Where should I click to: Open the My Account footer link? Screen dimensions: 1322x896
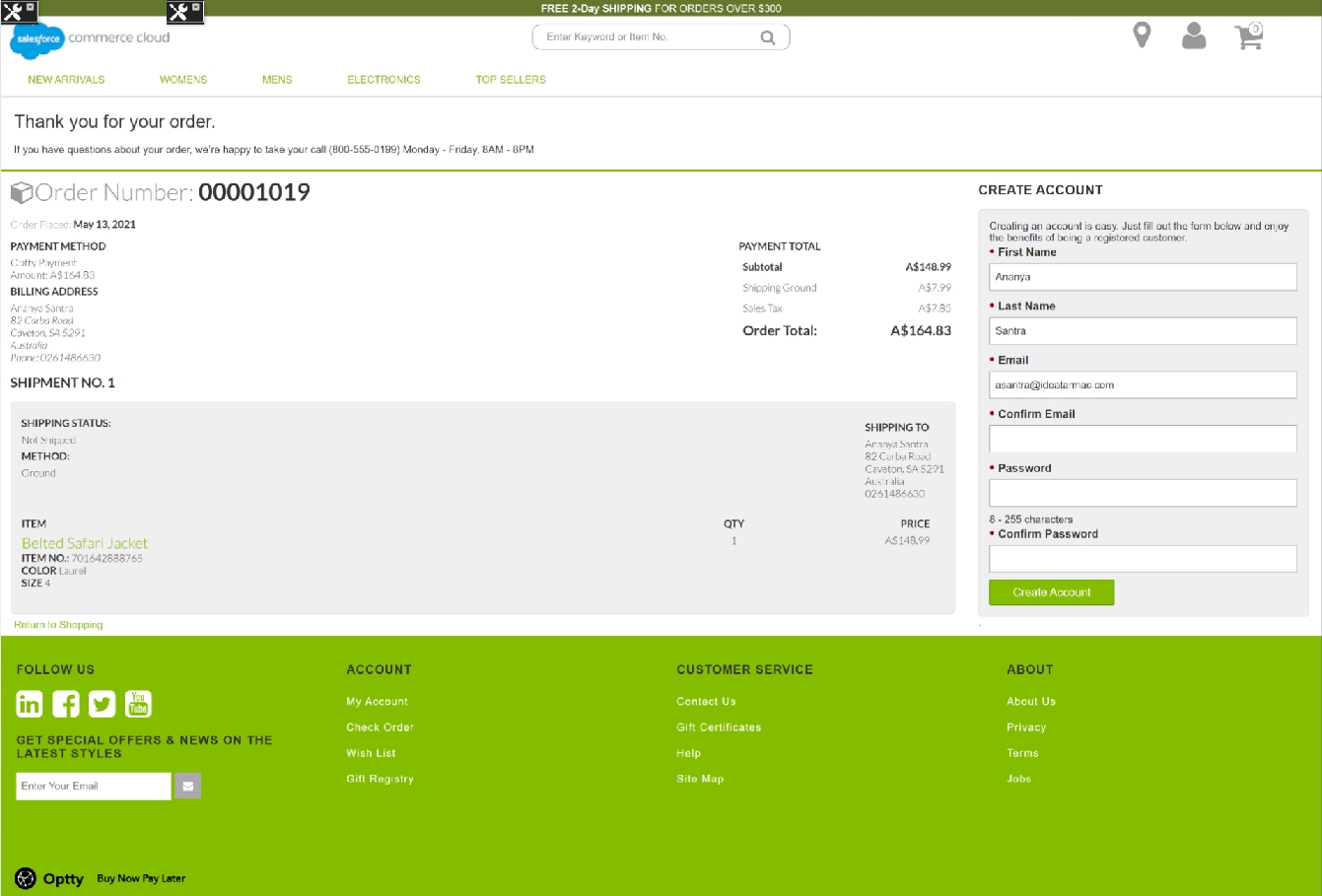(x=377, y=702)
